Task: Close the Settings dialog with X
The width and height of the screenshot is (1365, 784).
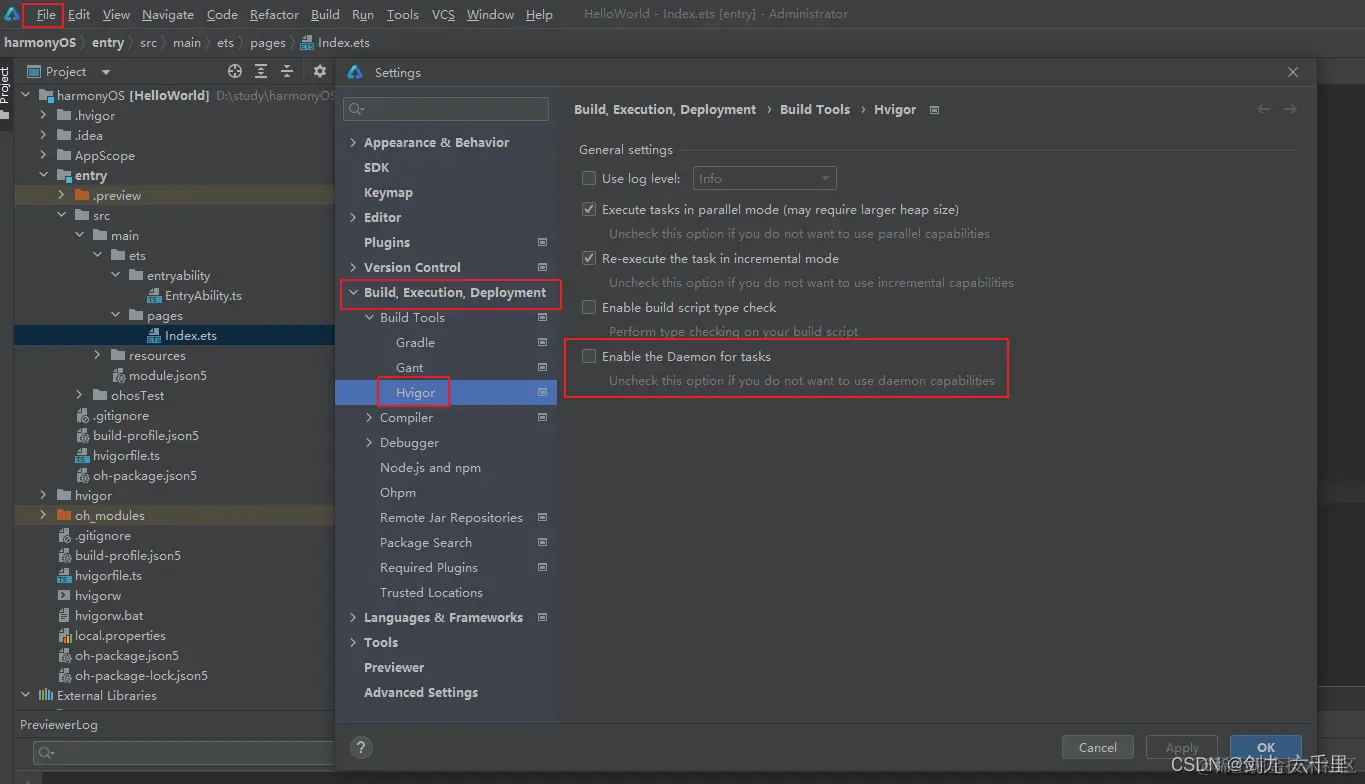Action: click(1293, 72)
